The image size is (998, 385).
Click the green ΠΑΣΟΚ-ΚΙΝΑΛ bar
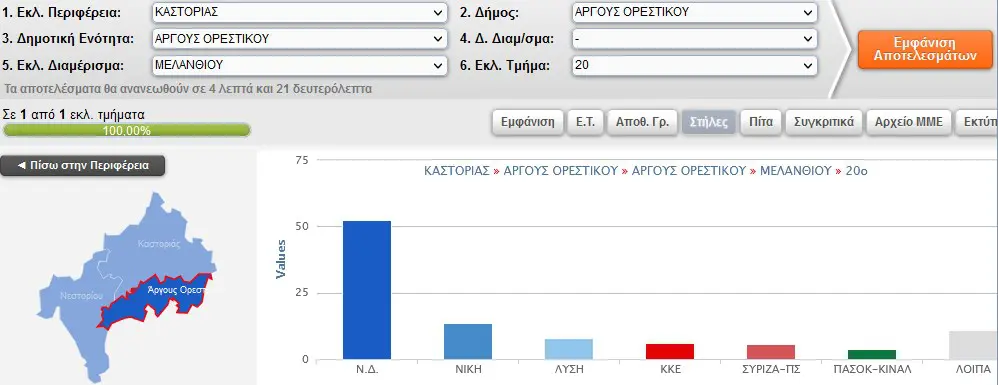tap(872, 355)
